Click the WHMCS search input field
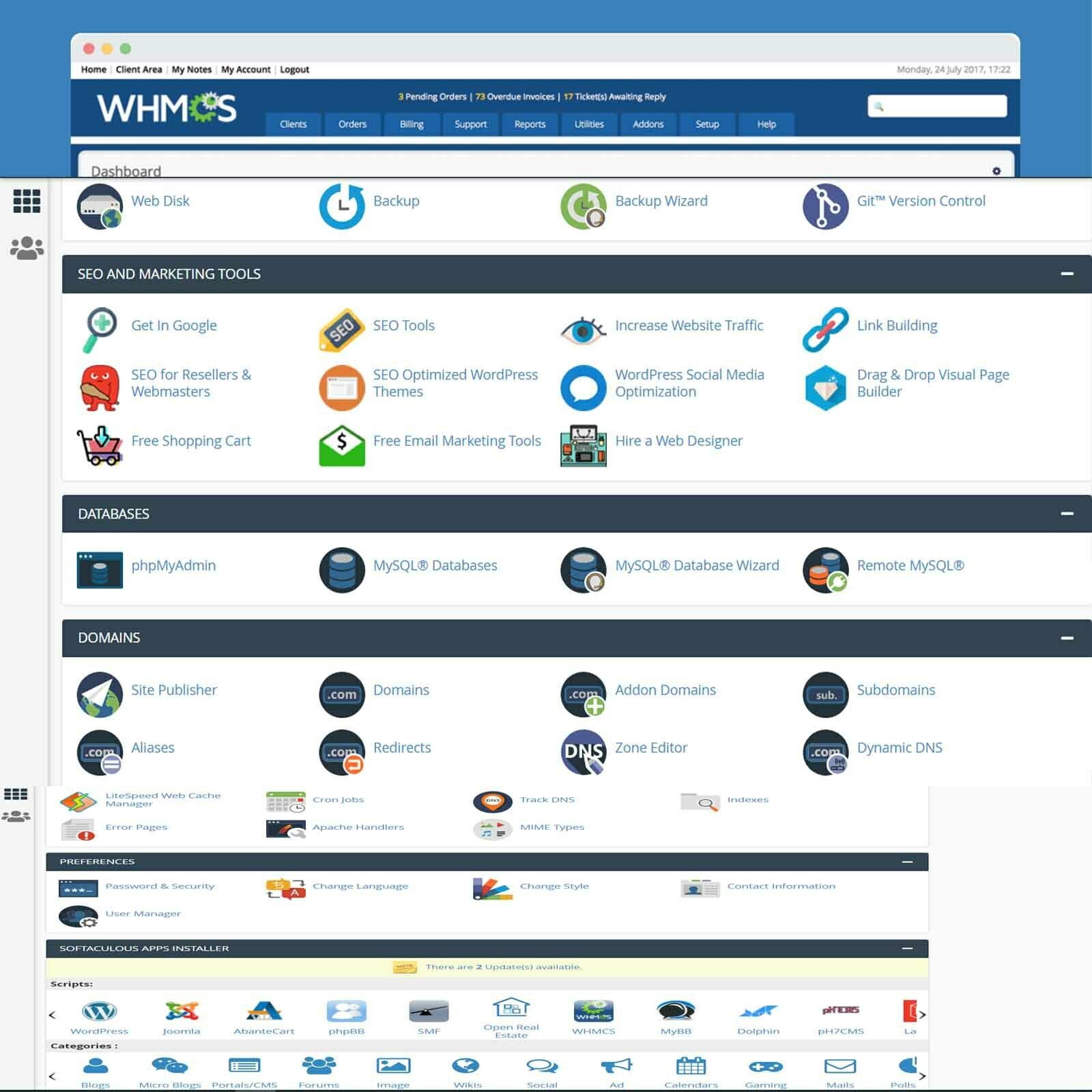This screenshot has height=1092, width=1092. [x=937, y=106]
